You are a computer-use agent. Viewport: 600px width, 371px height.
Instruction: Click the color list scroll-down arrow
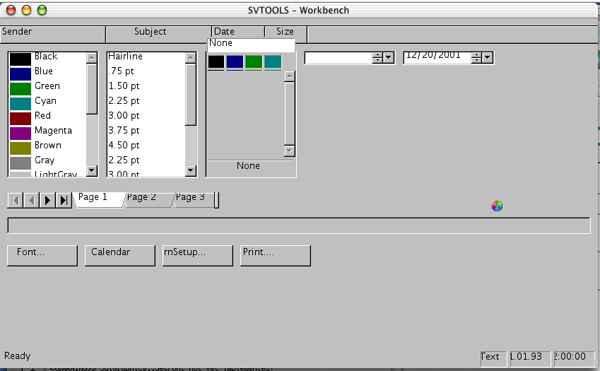(x=91, y=170)
